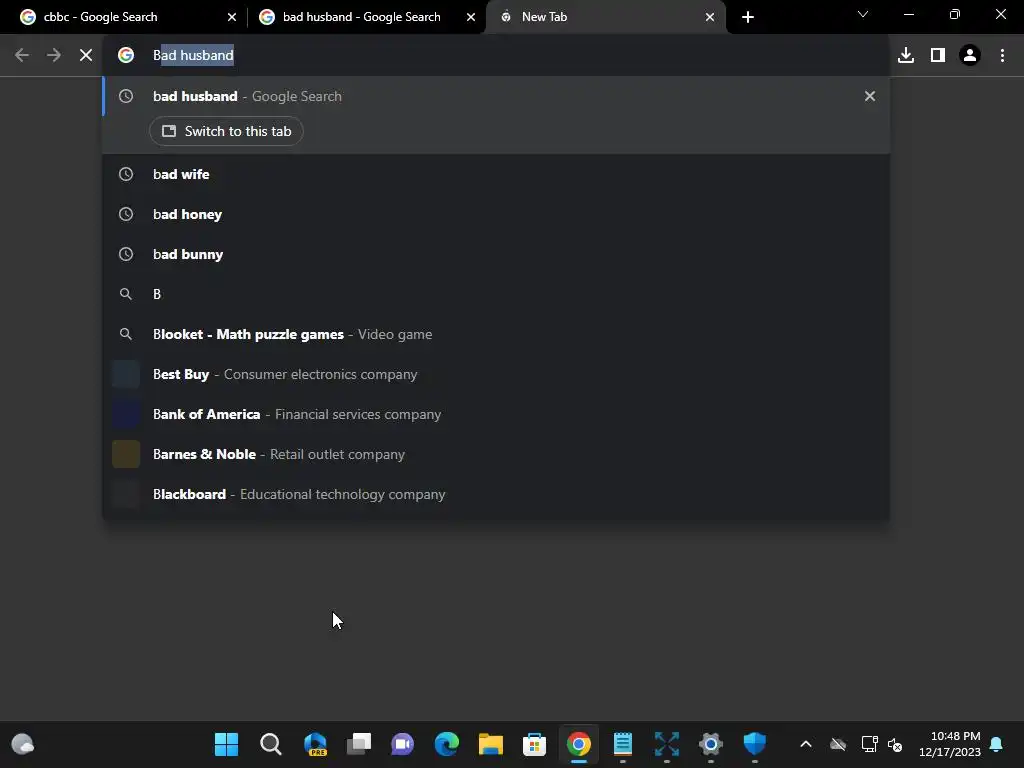Stop loading the page

86,56
